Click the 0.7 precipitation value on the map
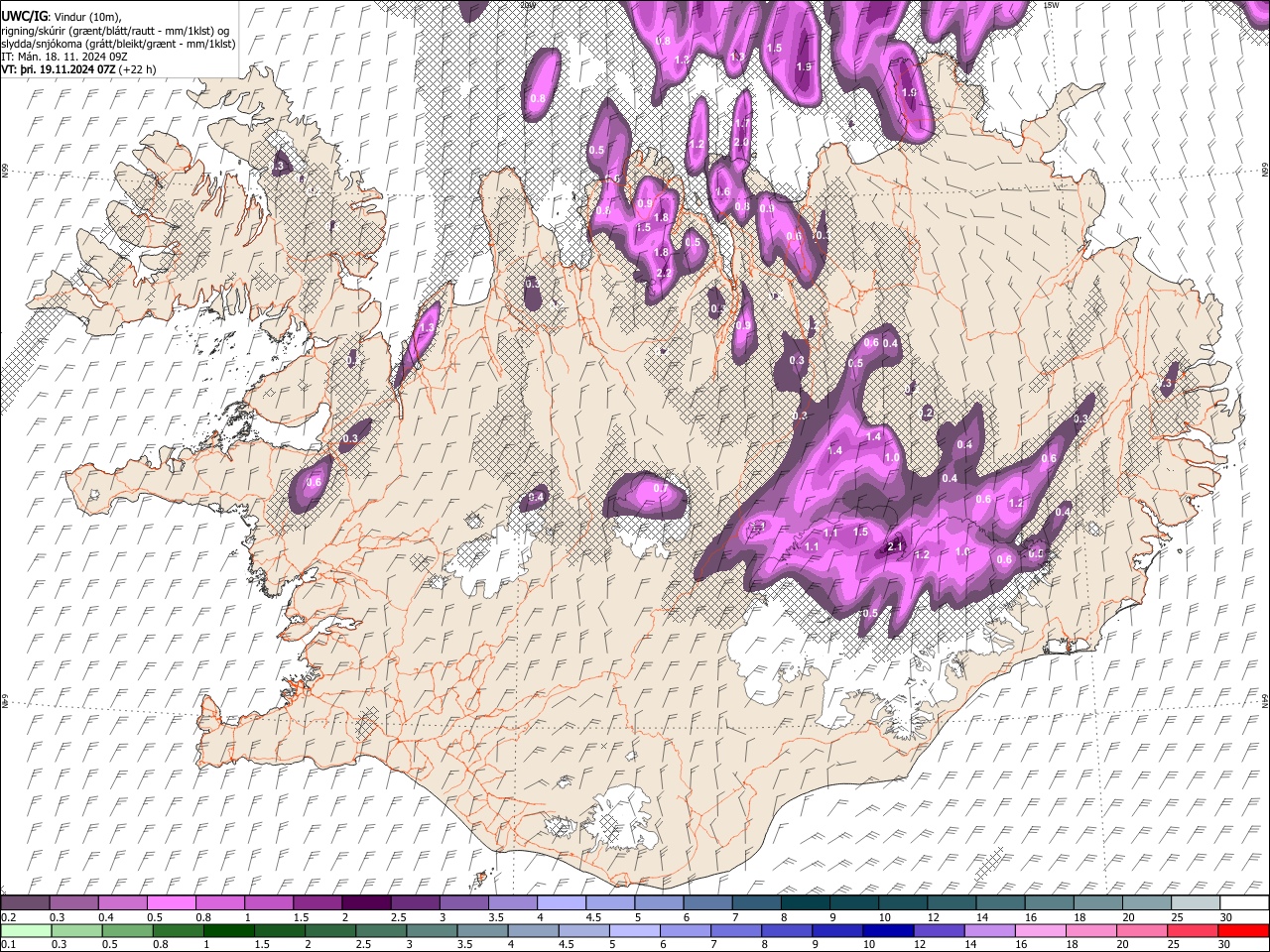1270x952 pixels. (x=661, y=488)
